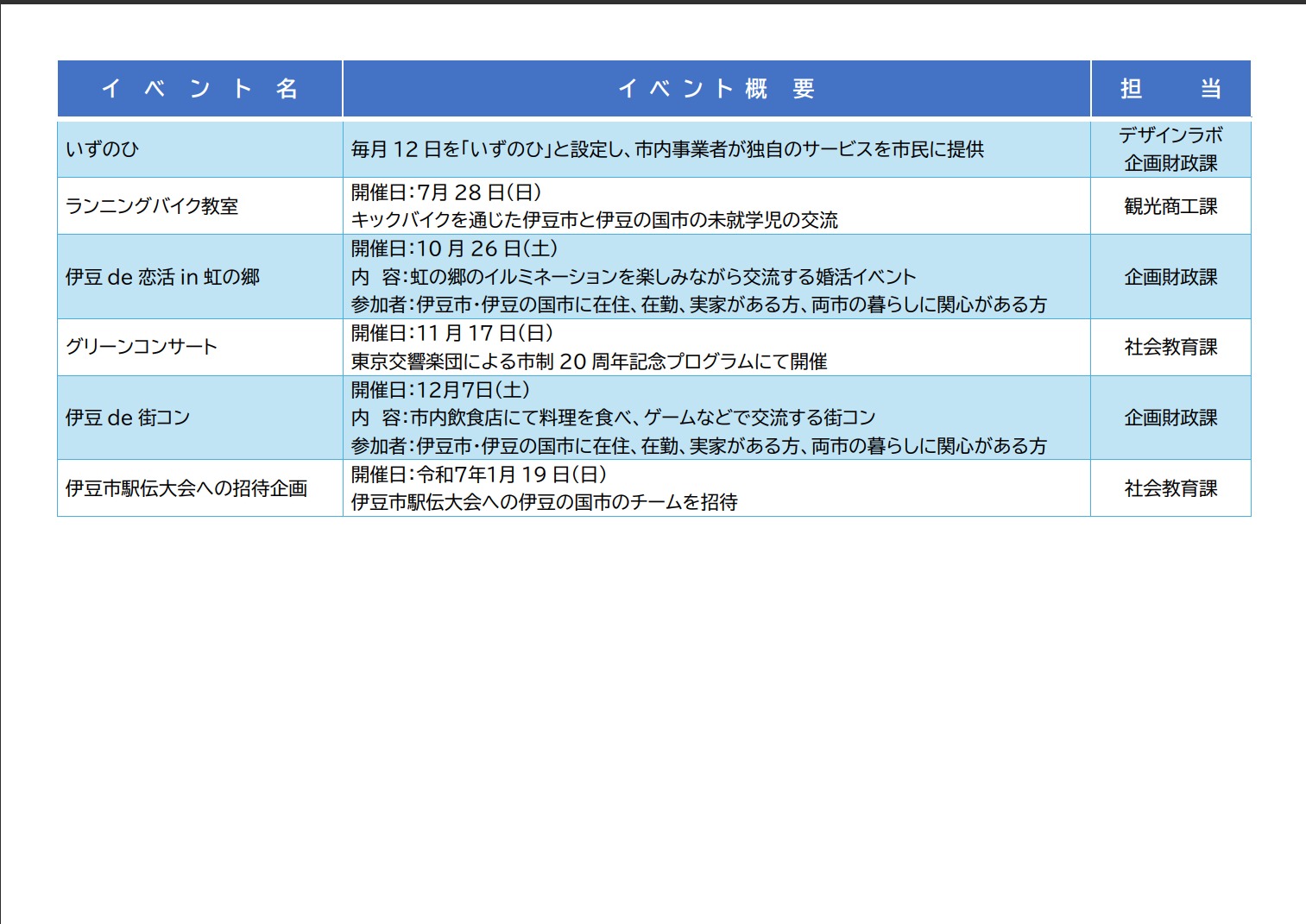Click the 担当 column header

click(x=1170, y=88)
